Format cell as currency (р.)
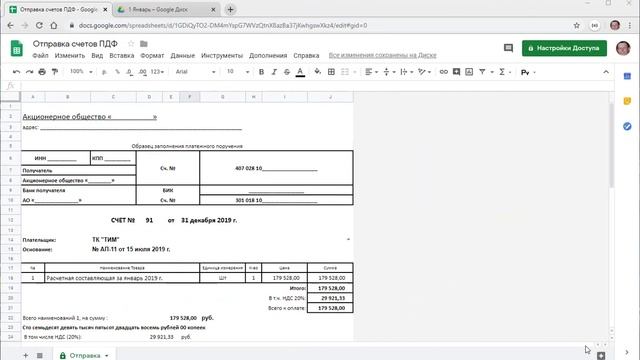This screenshot has height=360, width=640. pyautogui.click(x=104, y=72)
